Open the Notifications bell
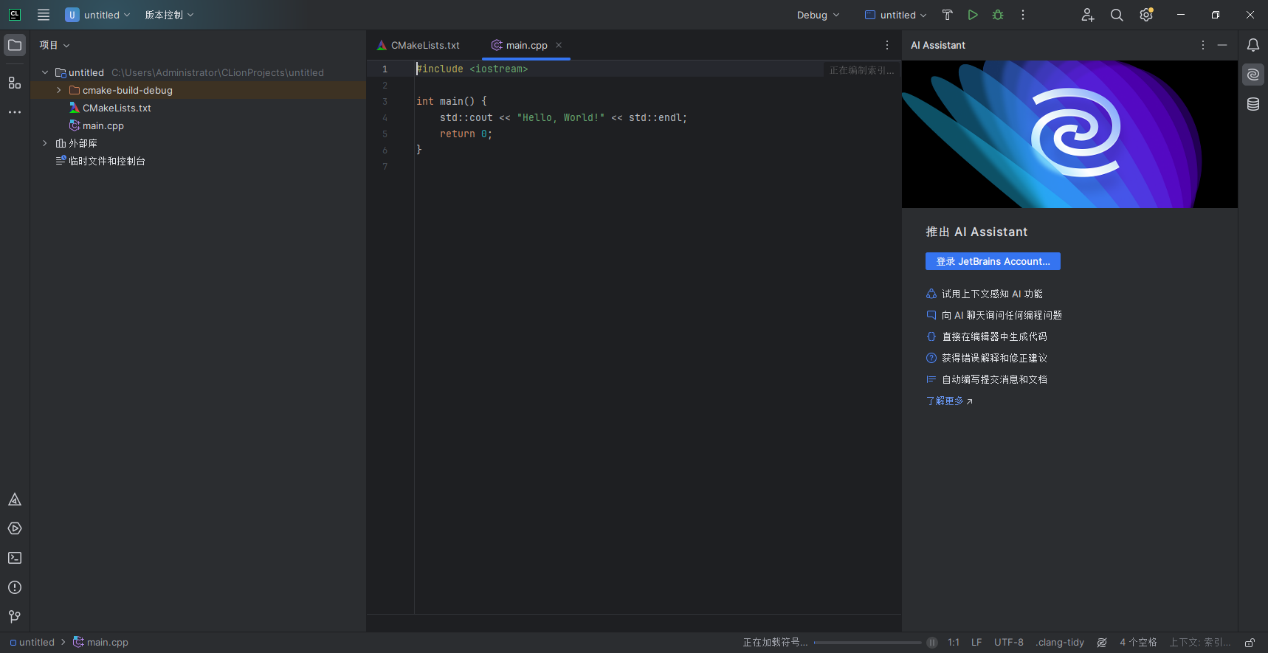Image resolution: width=1268 pixels, height=653 pixels. click(1252, 45)
